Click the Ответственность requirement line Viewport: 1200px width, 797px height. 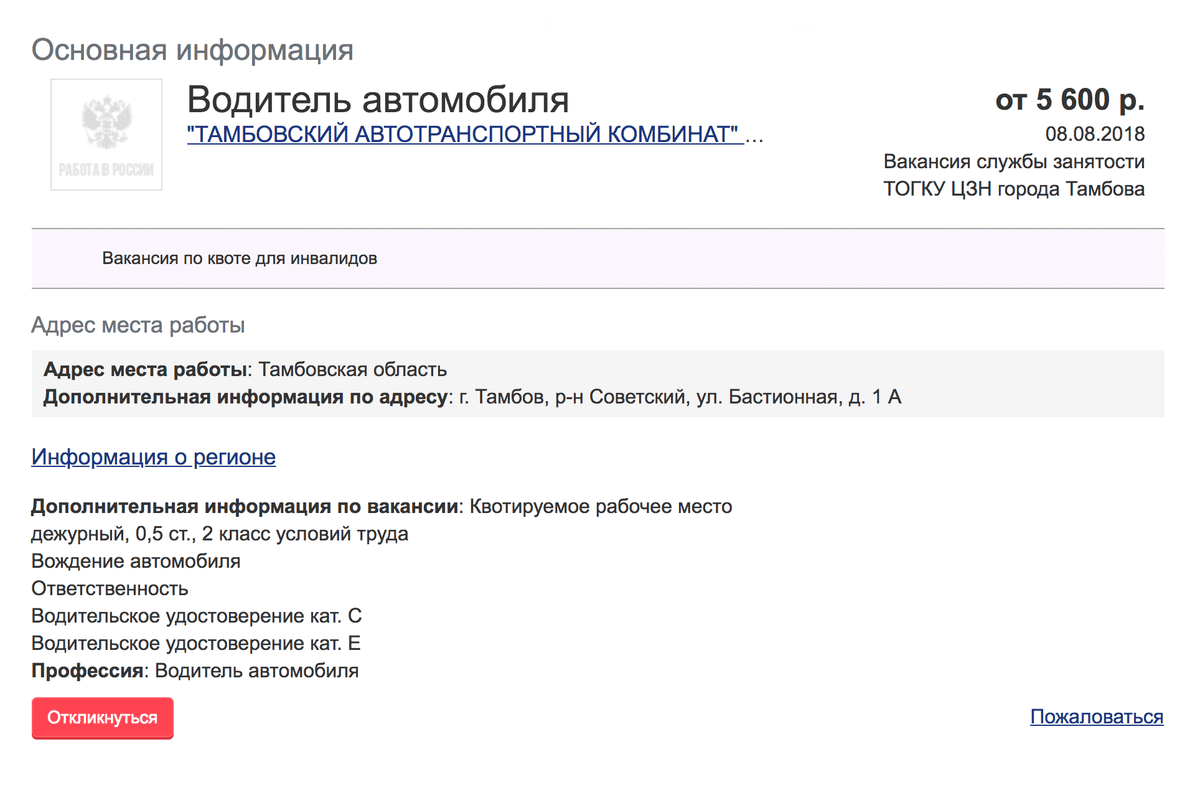(x=110, y=588)
